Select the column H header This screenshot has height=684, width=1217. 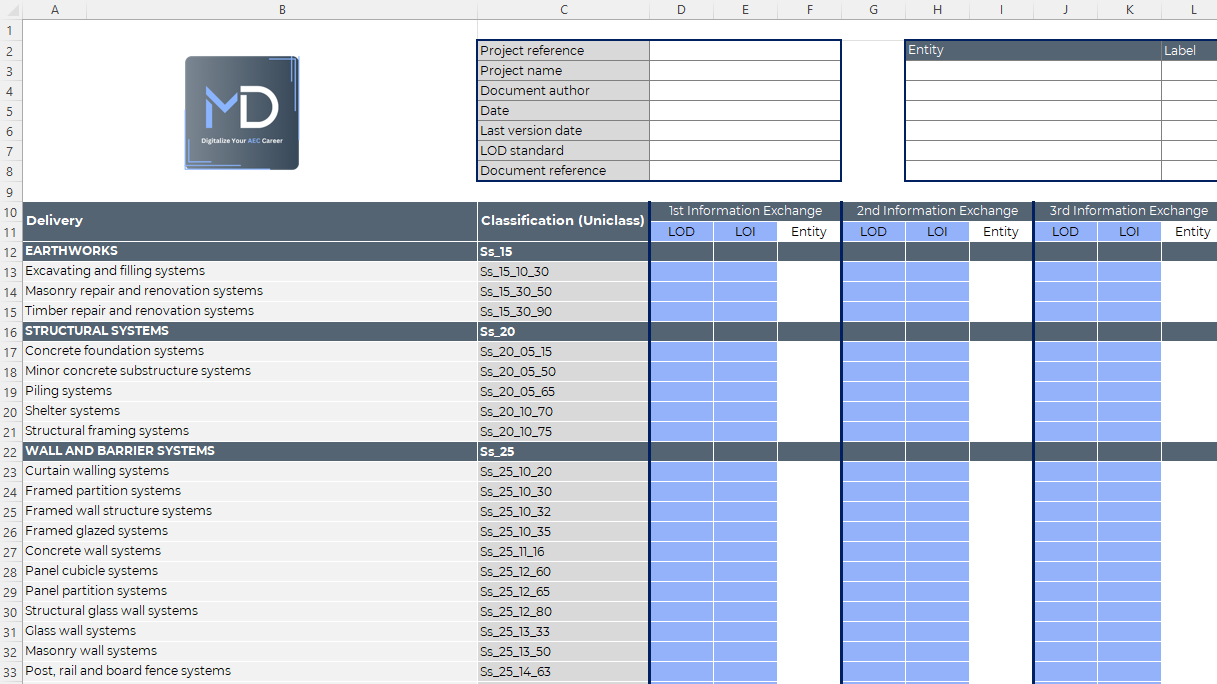[x=937, y=9]
